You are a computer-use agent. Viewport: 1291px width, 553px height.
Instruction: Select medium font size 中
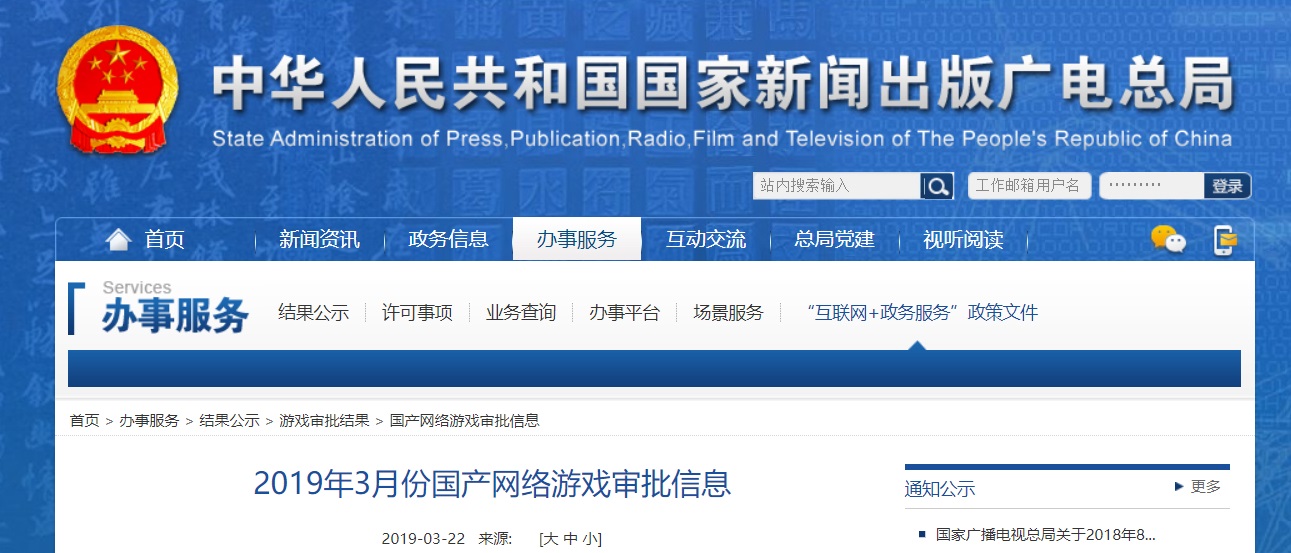(570, 539)
